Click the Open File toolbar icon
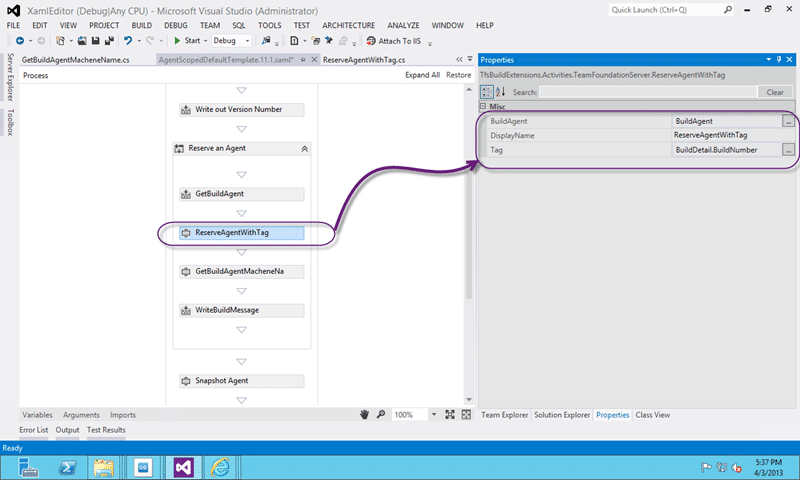800x480 pixels. click(82, 41)
